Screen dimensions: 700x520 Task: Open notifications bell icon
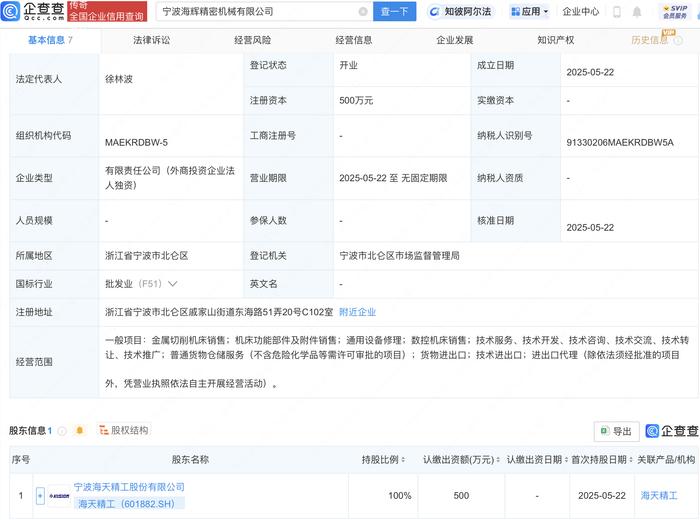coord(637,12)
